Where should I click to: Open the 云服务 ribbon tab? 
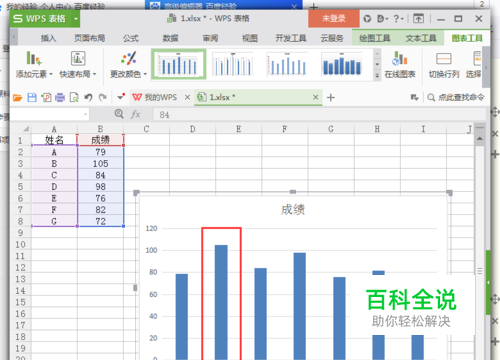pyautogui.click(x=332, y=38)
